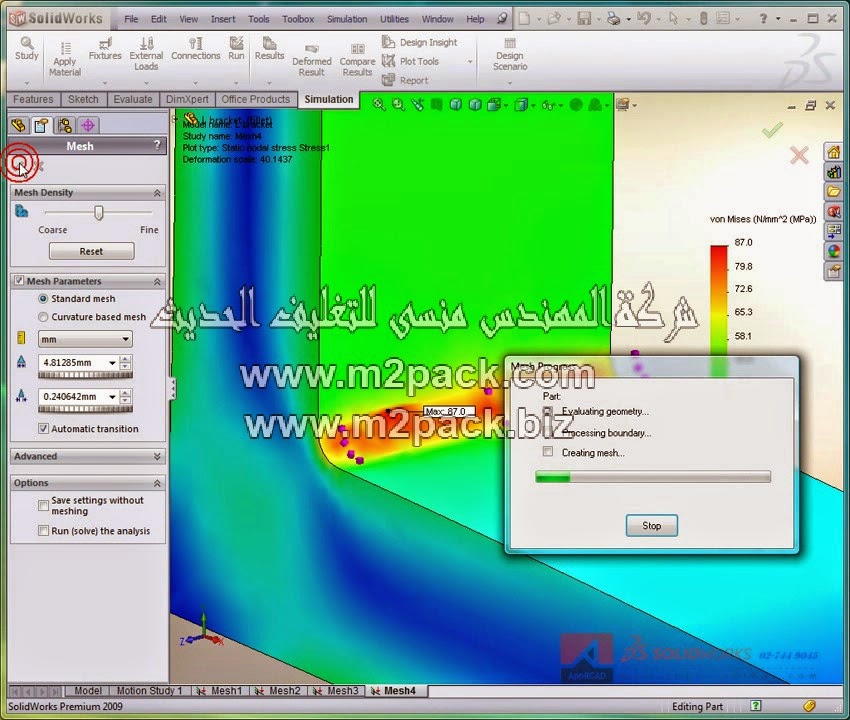The image size is (850, 720).
Task: Show the Deformed Result
Action: (x=311, y=60)
